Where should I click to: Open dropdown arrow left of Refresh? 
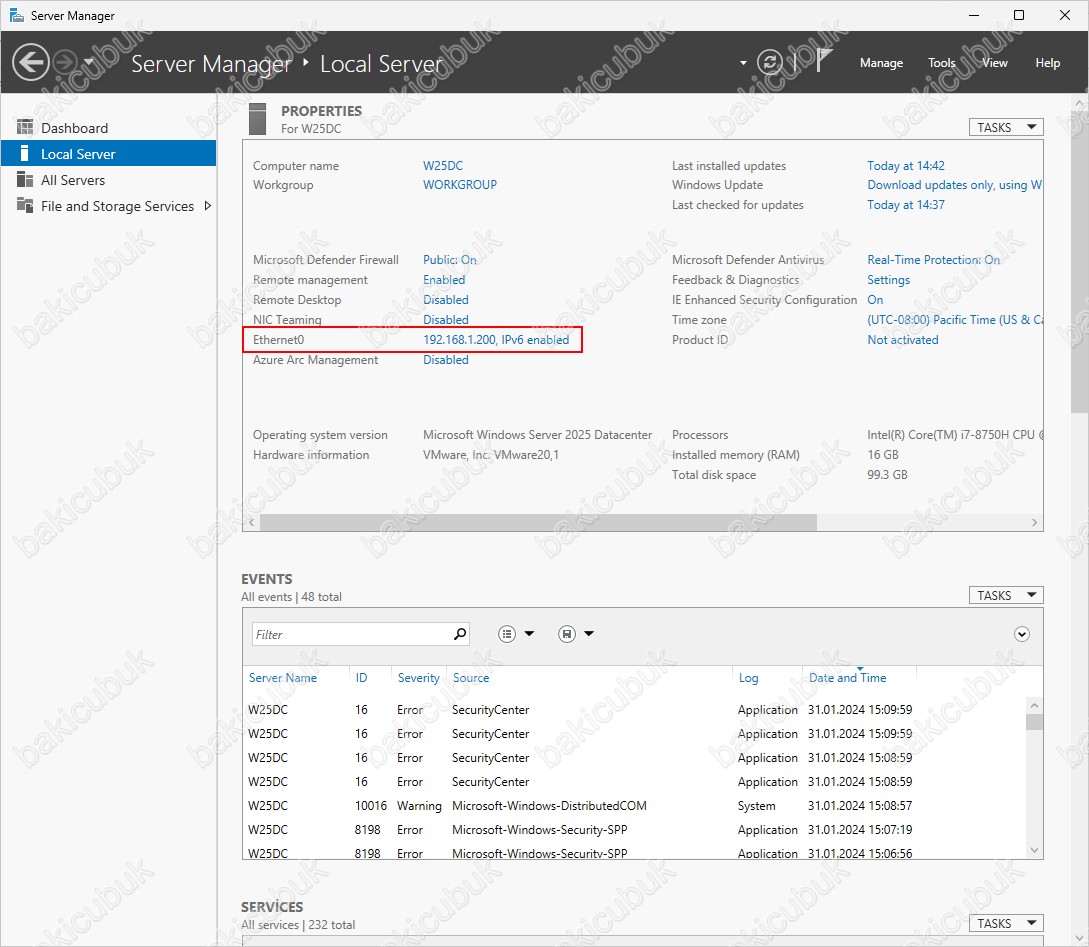click(743, 62)
